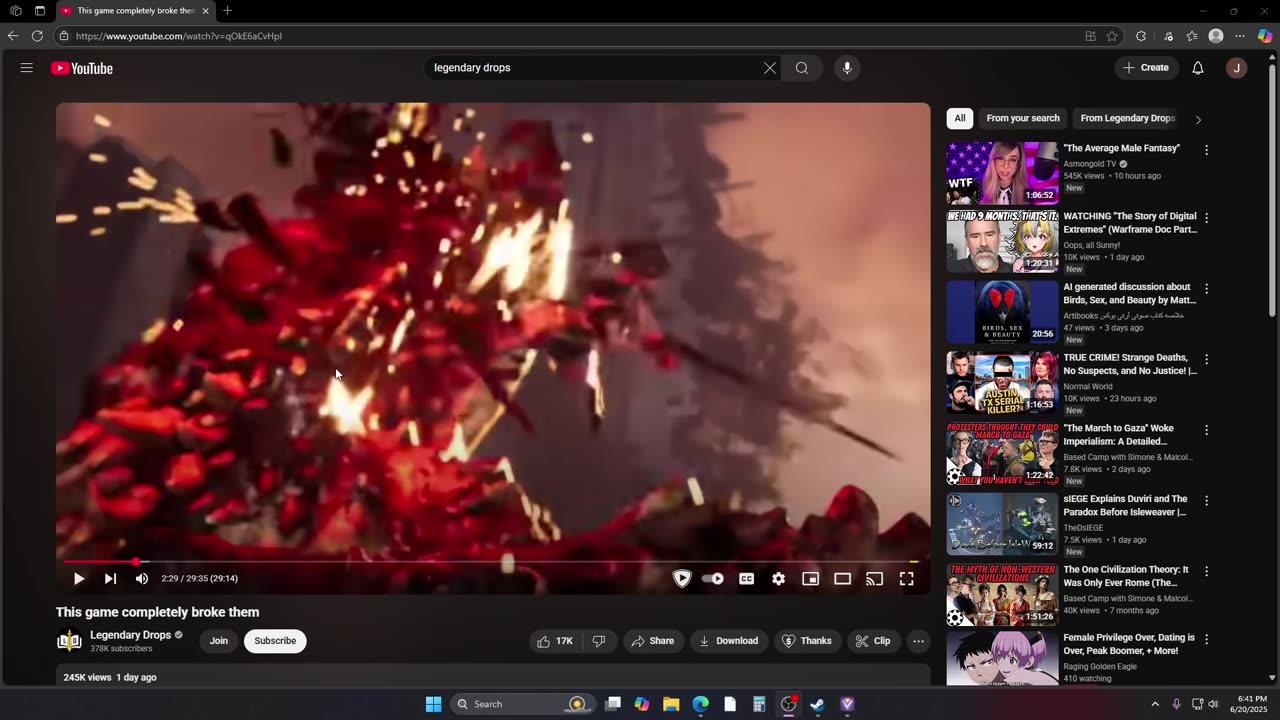Go back in browser history
The width and height of the screenshot is (1280, 720).
(x=13, y=36)
